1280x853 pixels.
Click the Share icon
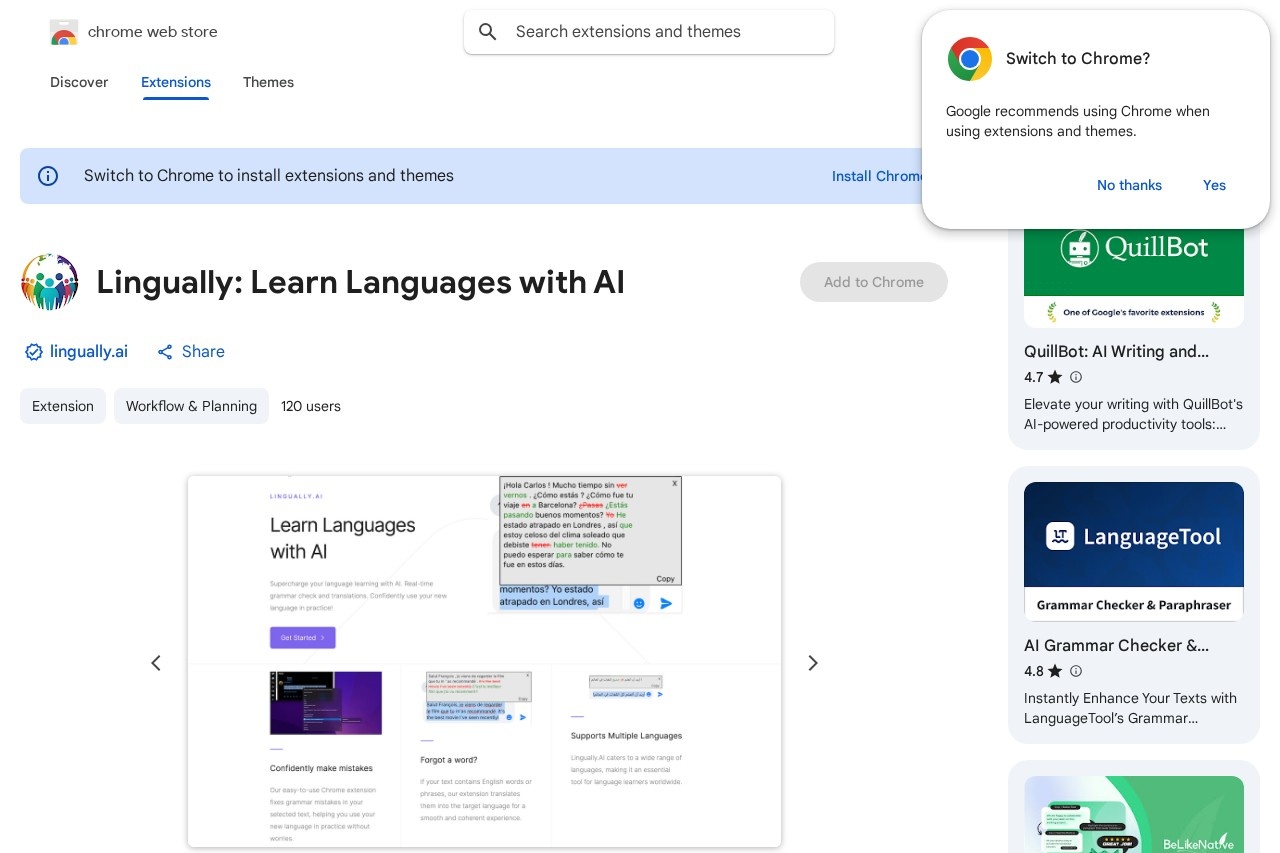tap(165, 352)
